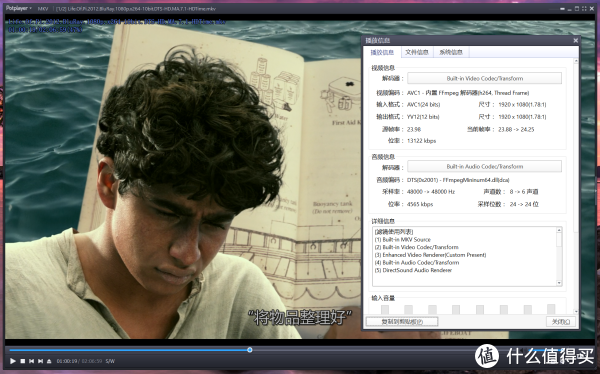The width and height of the screenshot is (600, 374).
Task: Switch to the 文件信息 tab
Action: pyautogui.click(x=417, y=52)
